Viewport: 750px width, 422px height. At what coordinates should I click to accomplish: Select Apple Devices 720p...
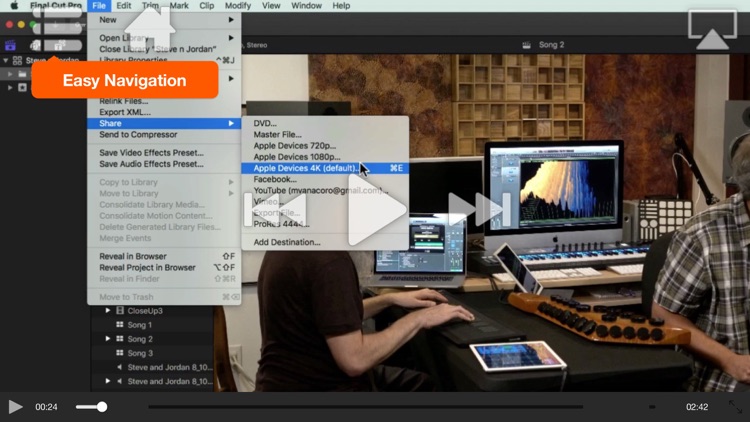[295, 145]
